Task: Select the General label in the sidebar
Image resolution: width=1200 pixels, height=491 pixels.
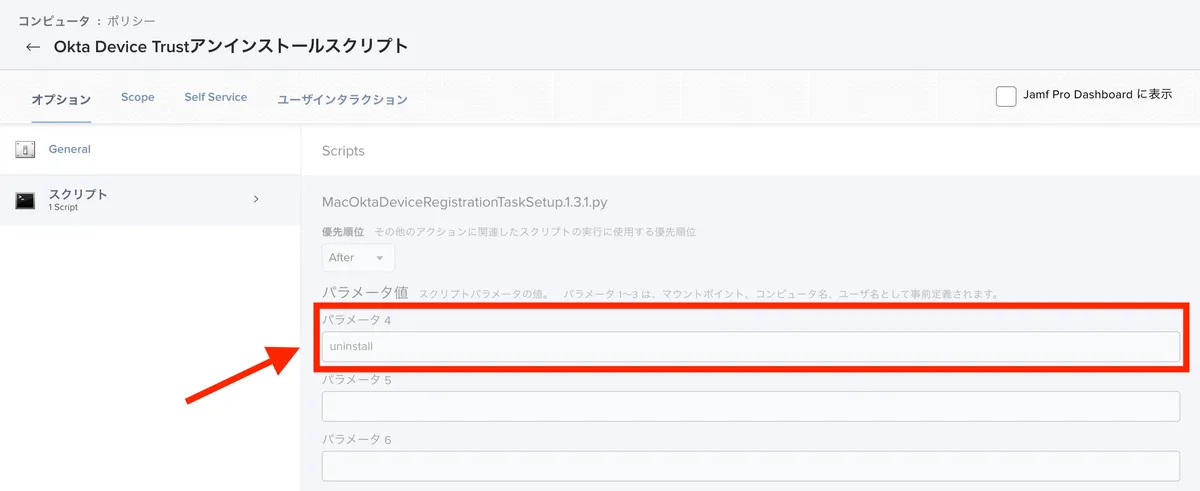Action: (70, 150)
